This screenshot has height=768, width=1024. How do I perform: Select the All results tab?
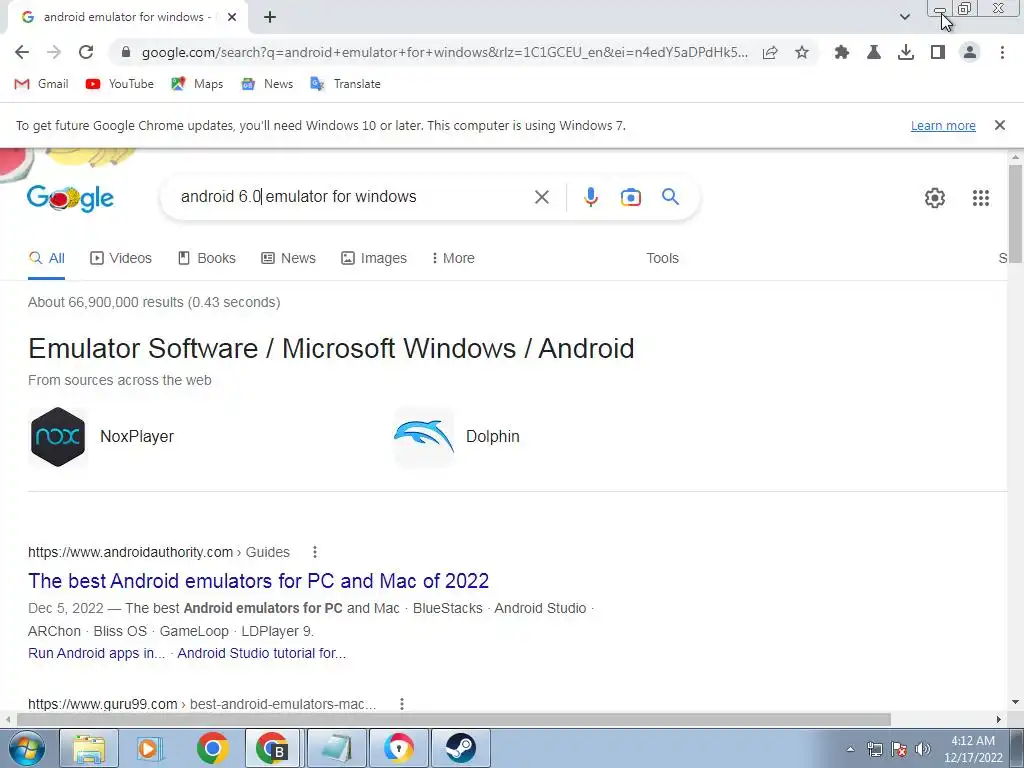(x=46, y=259)
